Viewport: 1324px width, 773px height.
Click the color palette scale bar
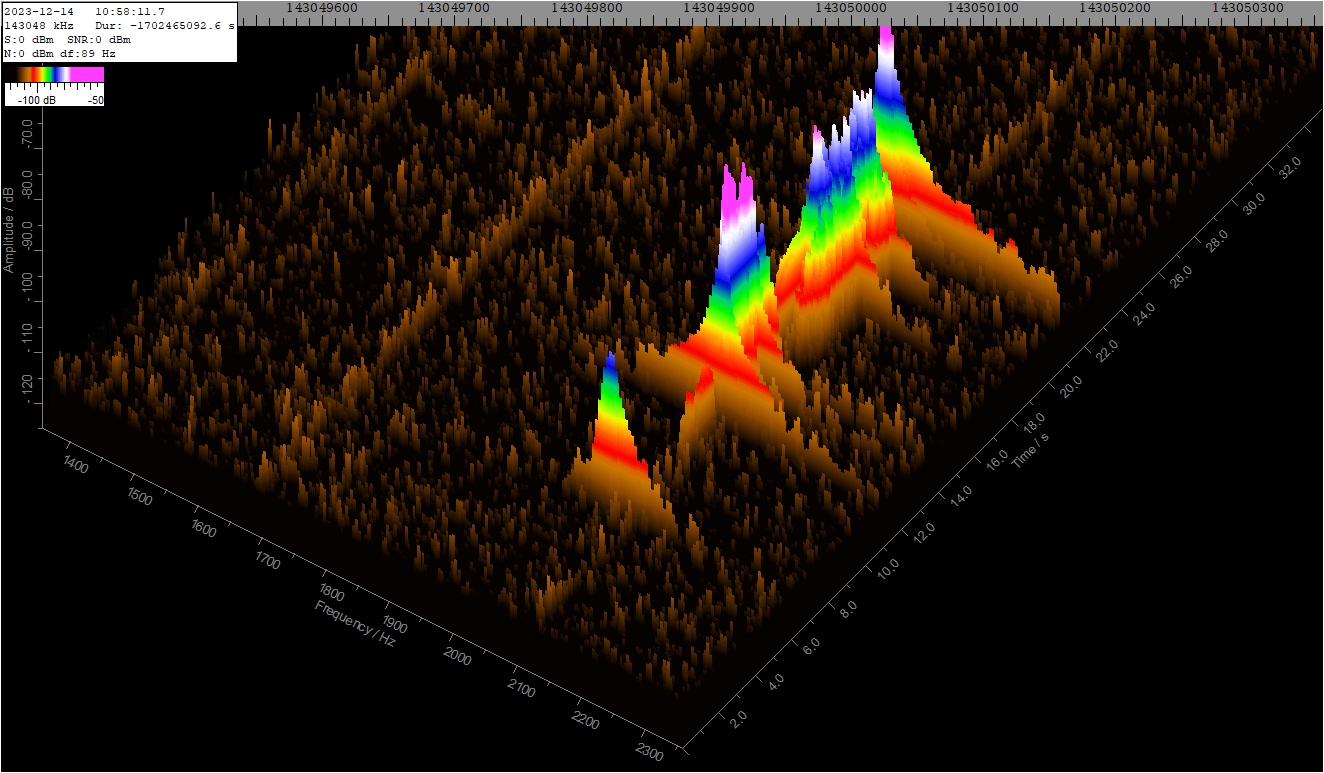coord(54,74)
